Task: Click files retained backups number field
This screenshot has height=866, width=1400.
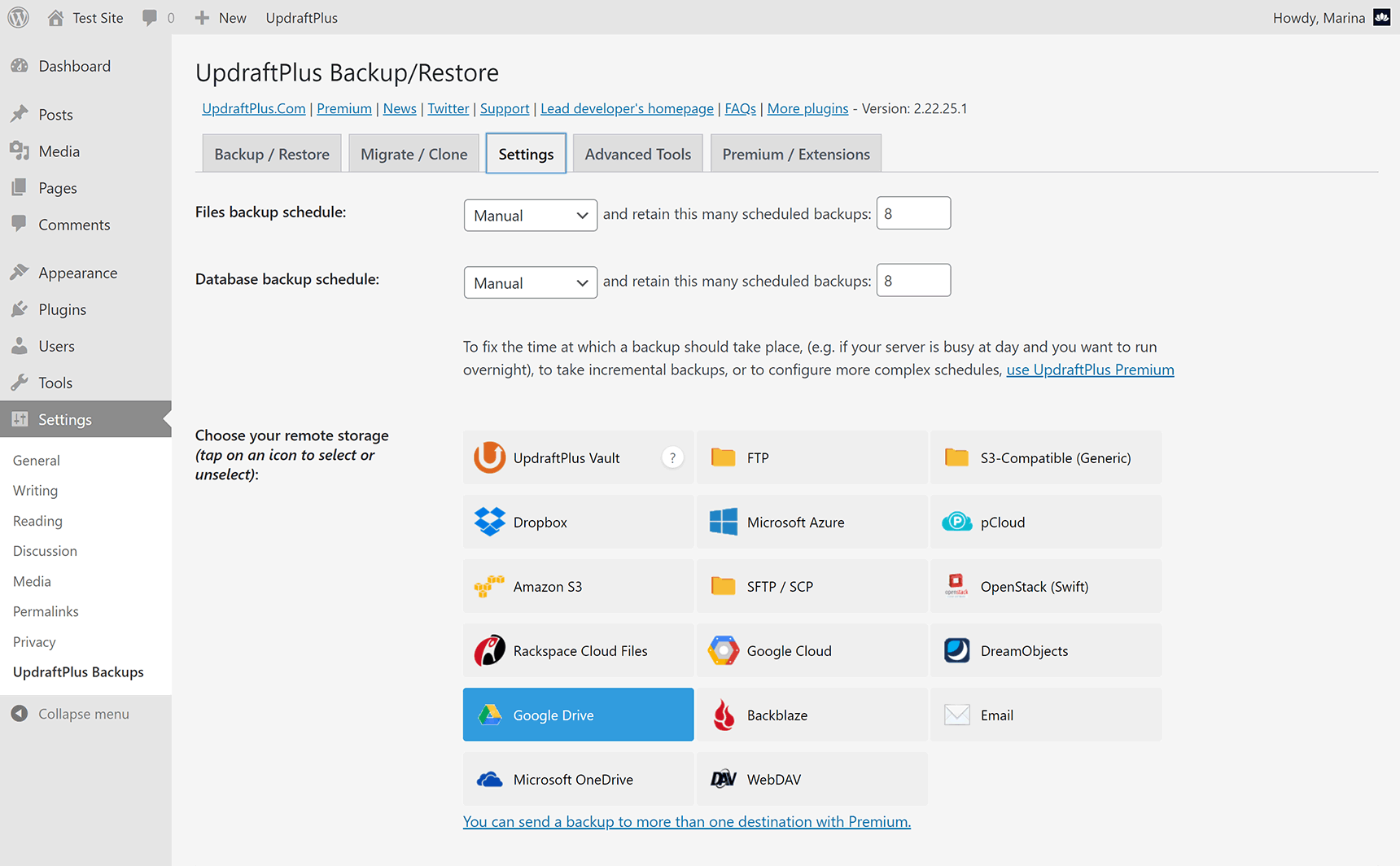Action: pyautogui.click(x=913, y=213)
